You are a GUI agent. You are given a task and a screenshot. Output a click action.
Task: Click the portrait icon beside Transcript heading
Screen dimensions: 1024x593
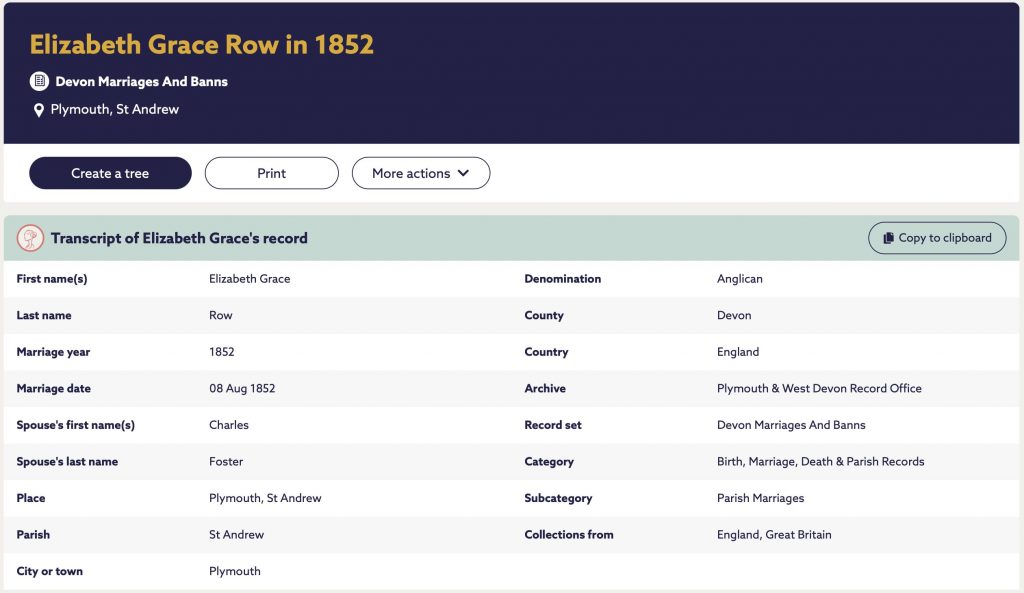pyautogui.click(x=30, y=238)
